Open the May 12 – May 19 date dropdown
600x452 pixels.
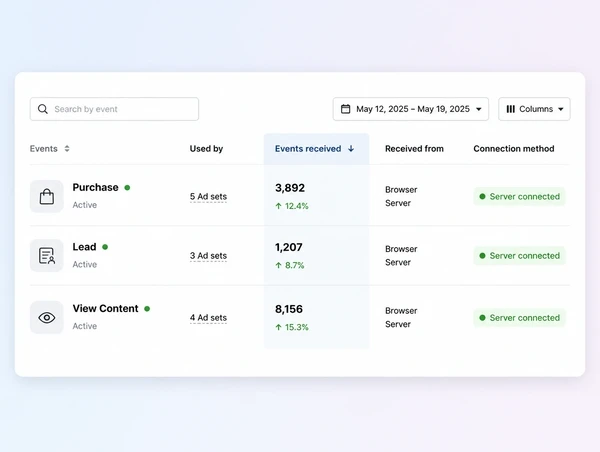point(411,109)
